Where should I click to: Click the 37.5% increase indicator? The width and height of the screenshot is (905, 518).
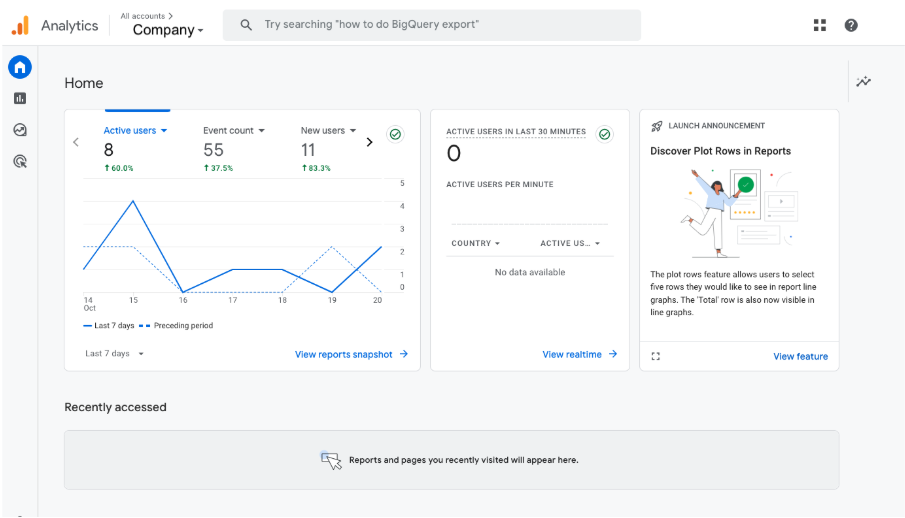218,168
